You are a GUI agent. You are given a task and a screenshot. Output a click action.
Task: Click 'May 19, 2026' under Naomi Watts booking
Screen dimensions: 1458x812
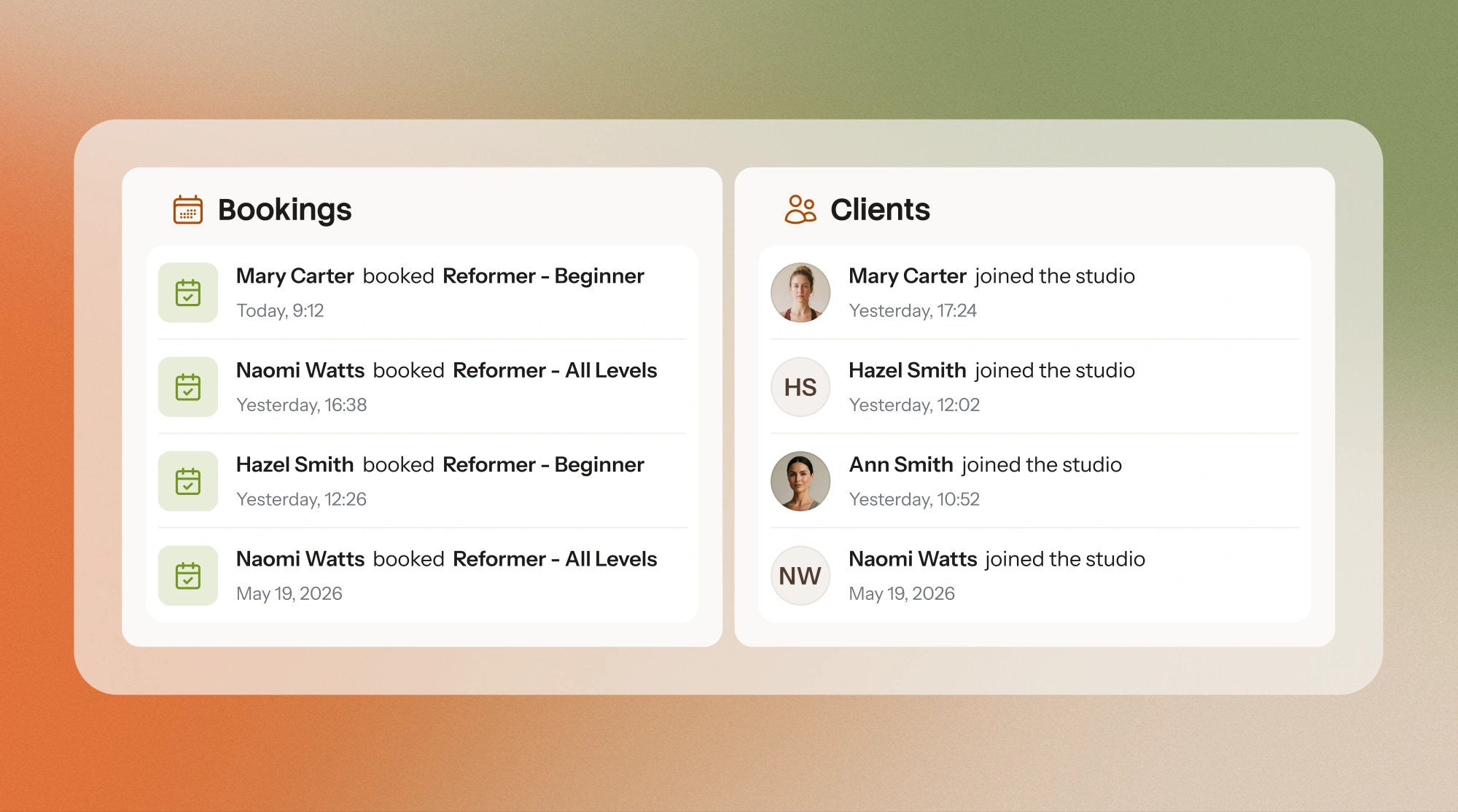tap(289, 593)
